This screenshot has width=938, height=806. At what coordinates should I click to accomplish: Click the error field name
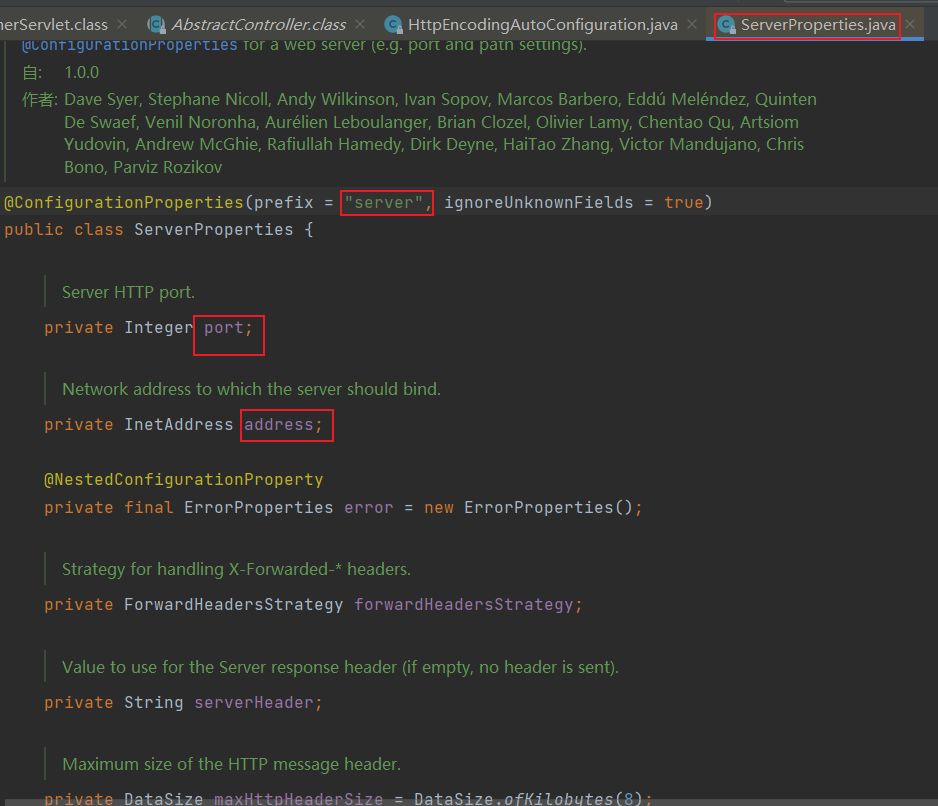coord(368,507)
